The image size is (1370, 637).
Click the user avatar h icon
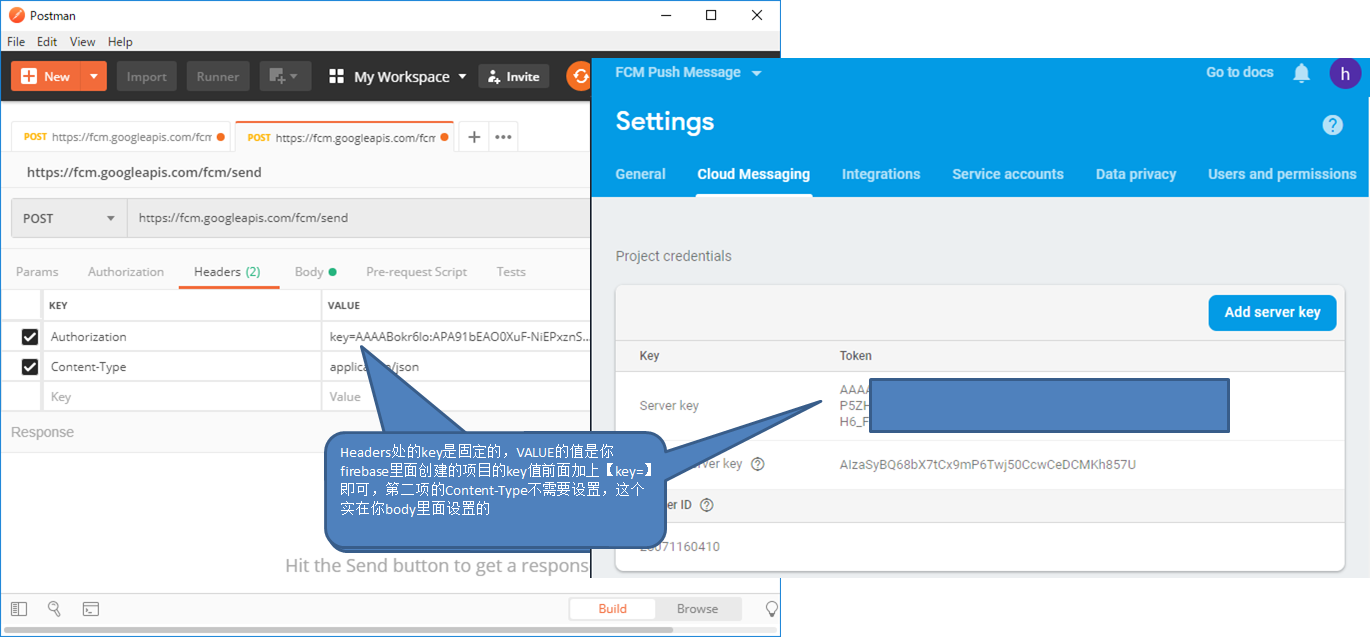(1345, 73)
